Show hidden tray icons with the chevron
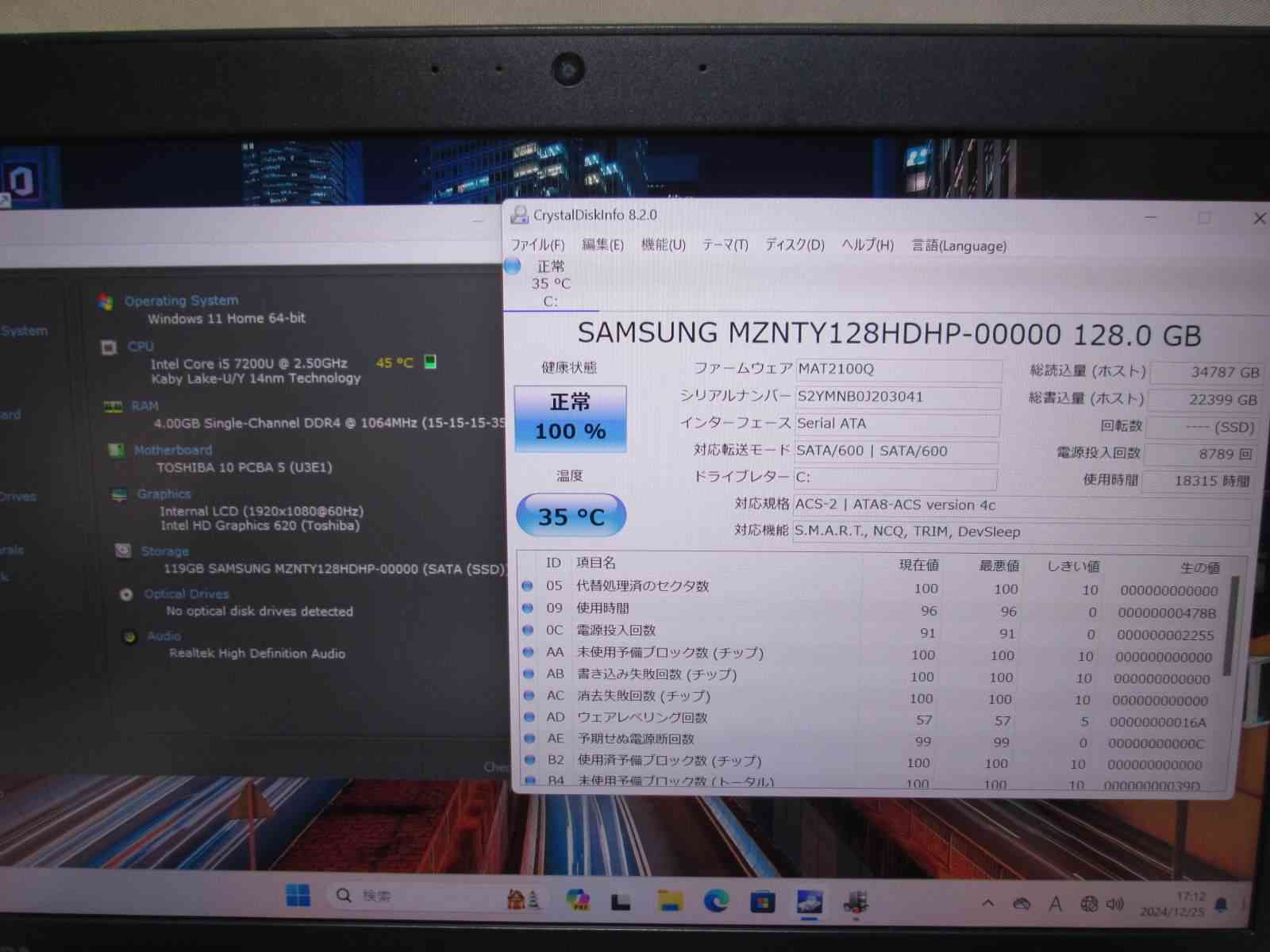Viewport: 1270px width, 952px height. click(987, 903)
